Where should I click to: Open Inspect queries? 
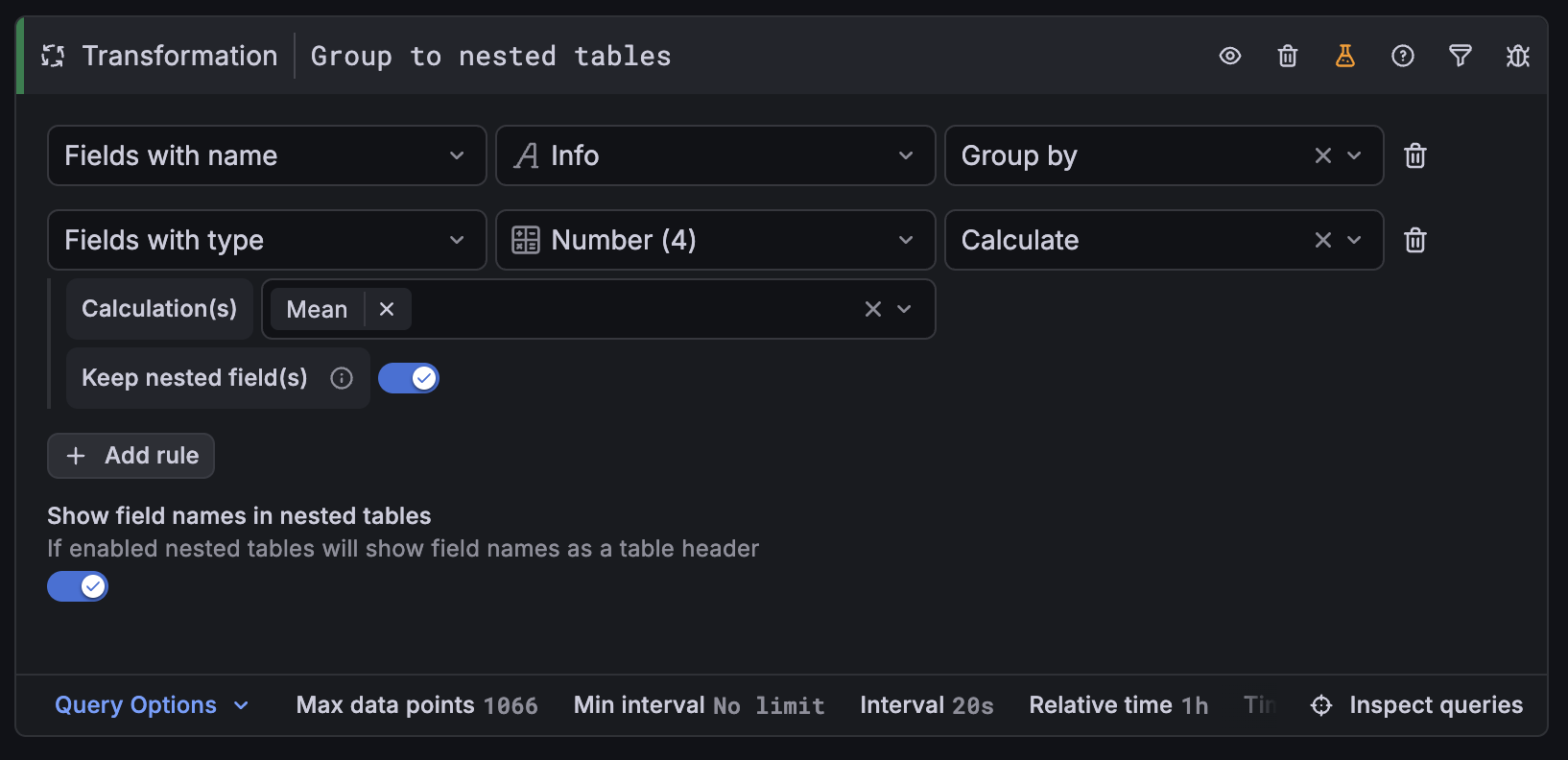pyautogui.click(x=1416, y=705)
